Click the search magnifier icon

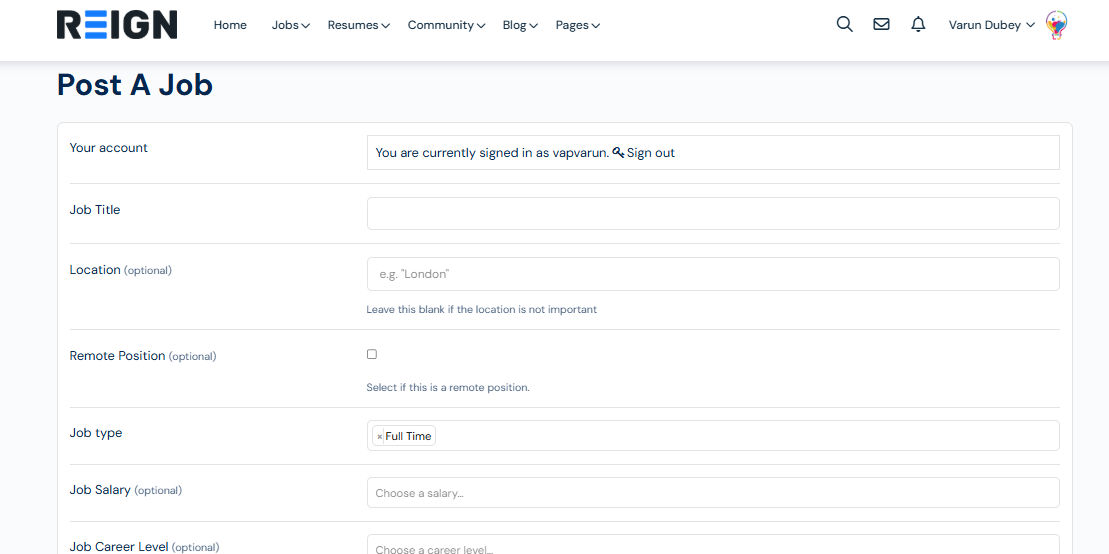pyautogui.click(x=844, y=25)
